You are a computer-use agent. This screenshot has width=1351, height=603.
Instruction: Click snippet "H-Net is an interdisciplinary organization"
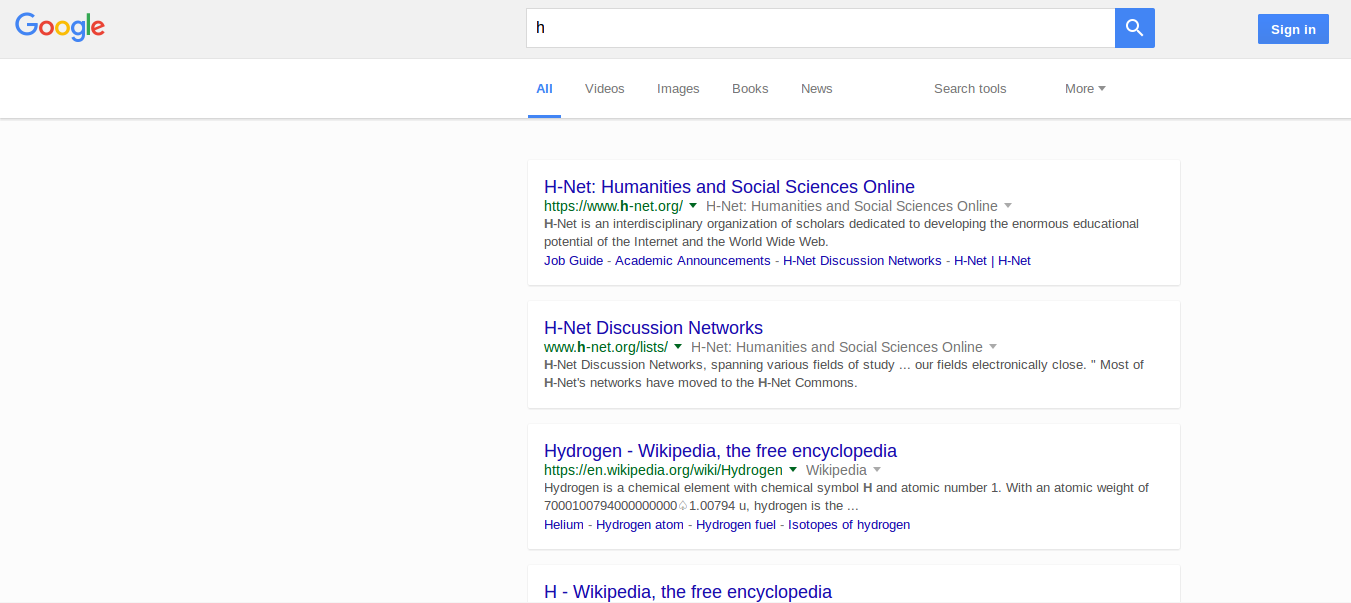click(x=841, y=233)
